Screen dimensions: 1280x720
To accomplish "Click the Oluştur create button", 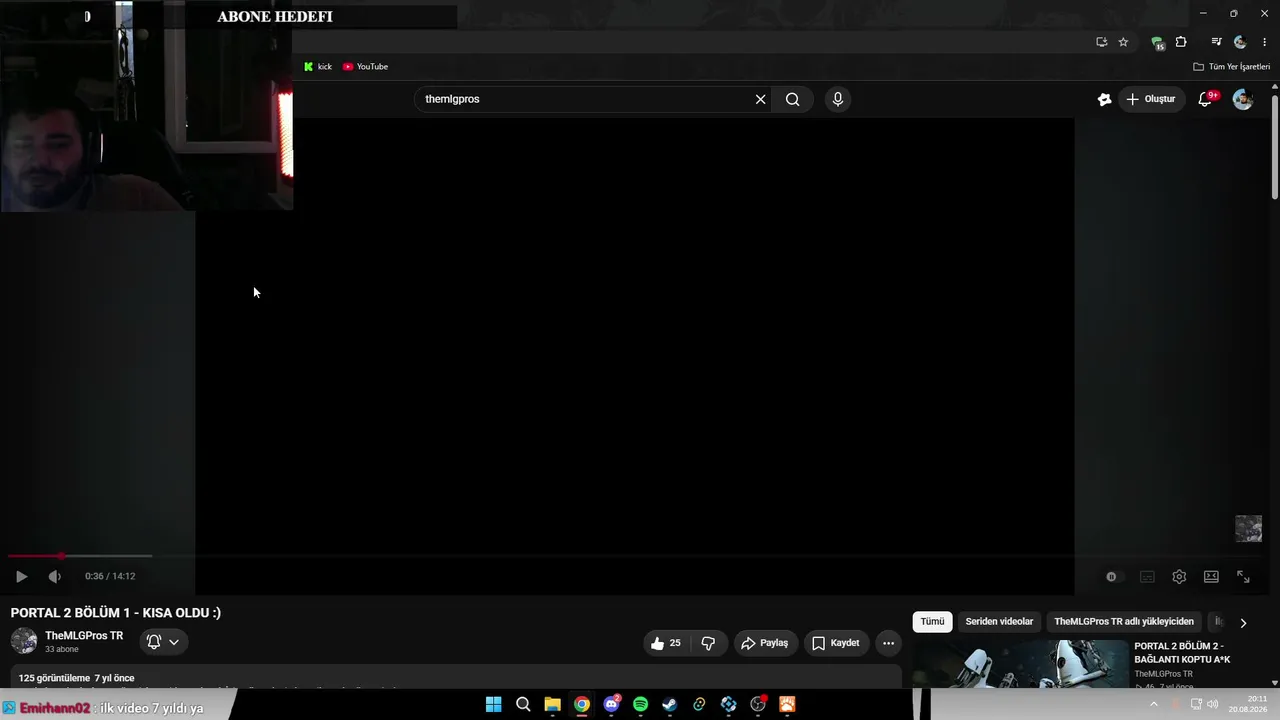I will point(1151,99).
